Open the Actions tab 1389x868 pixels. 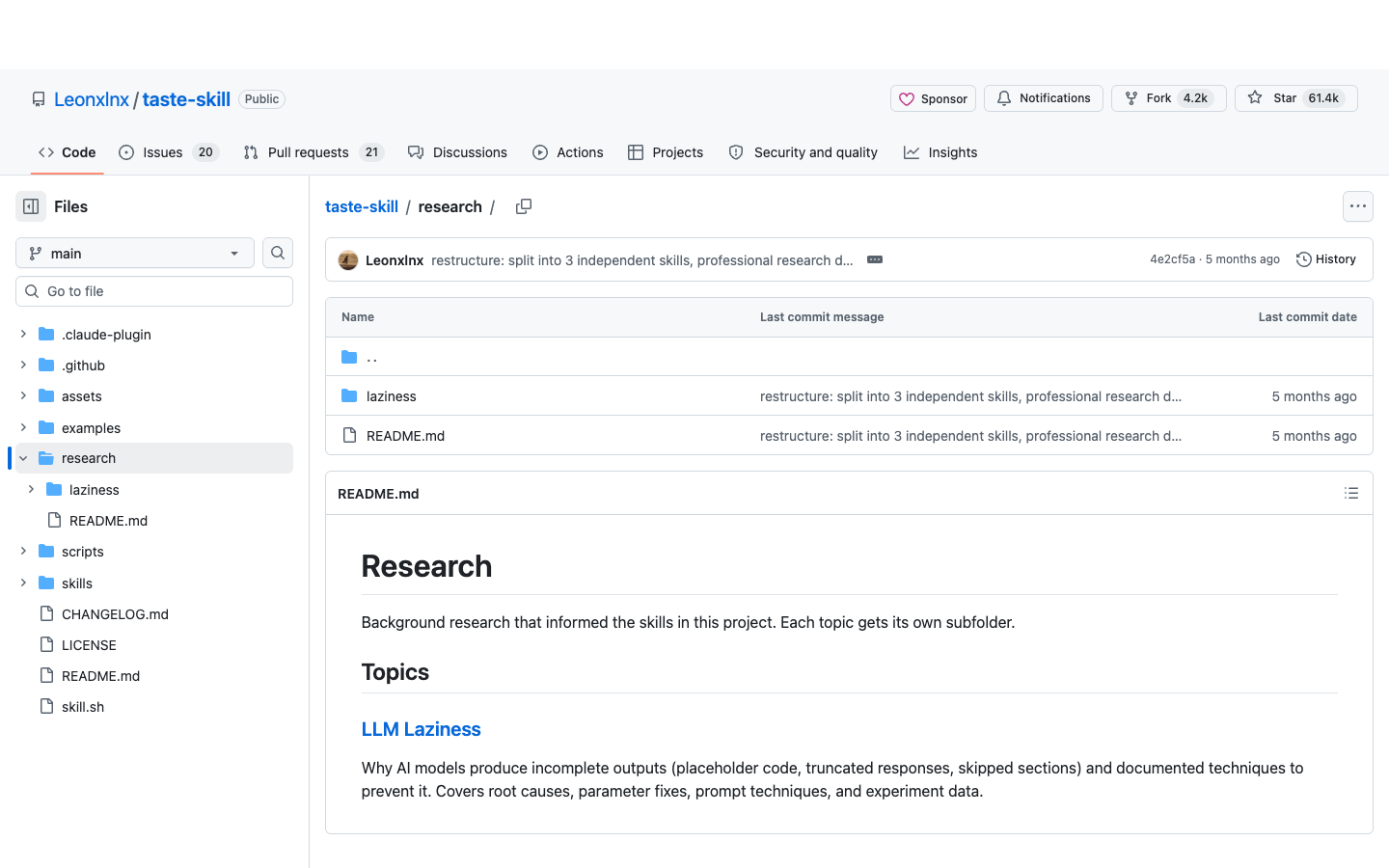568,152
